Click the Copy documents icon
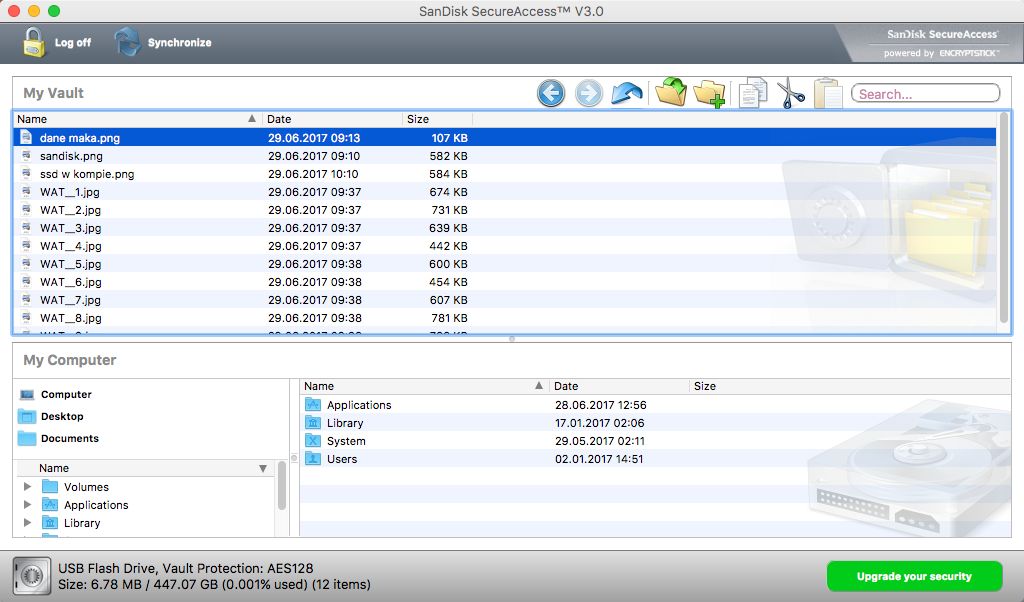 pos(753,93)
